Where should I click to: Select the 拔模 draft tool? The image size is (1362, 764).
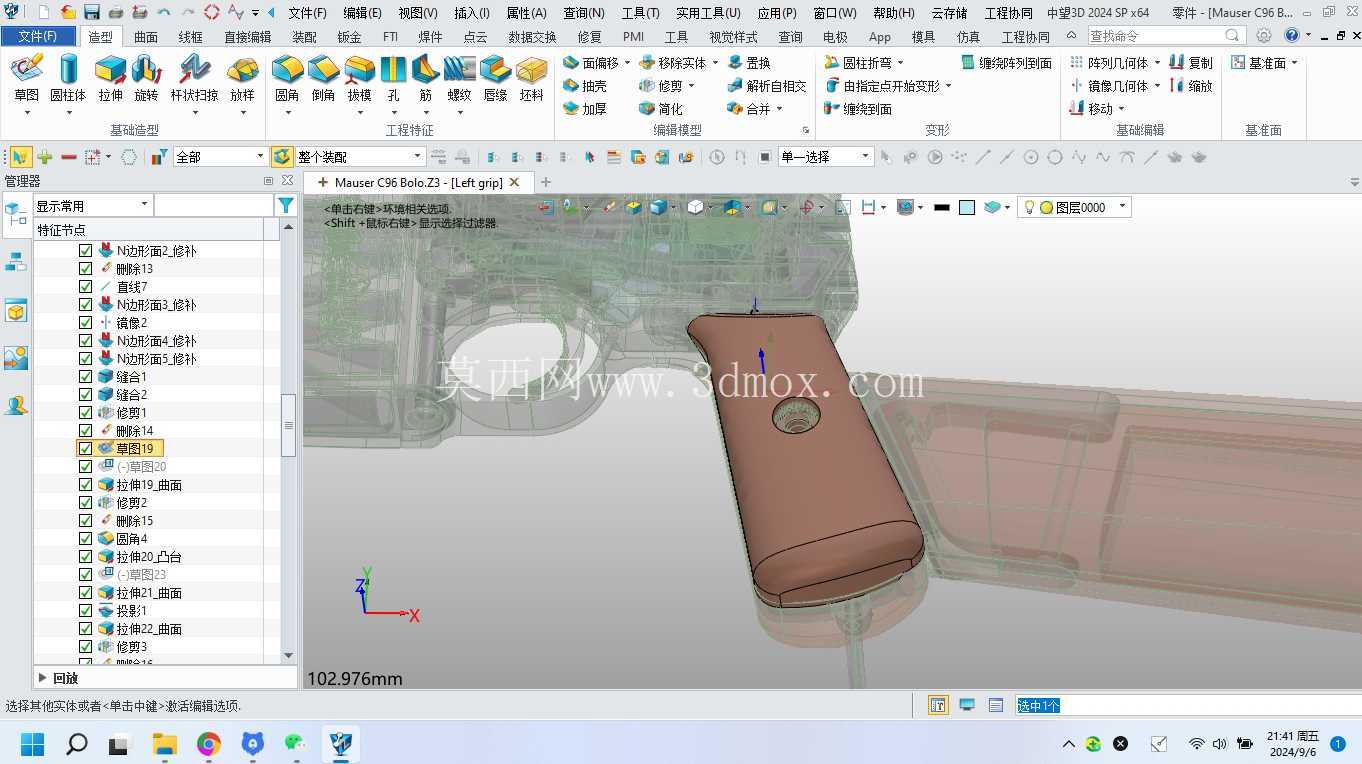[359, 78]
